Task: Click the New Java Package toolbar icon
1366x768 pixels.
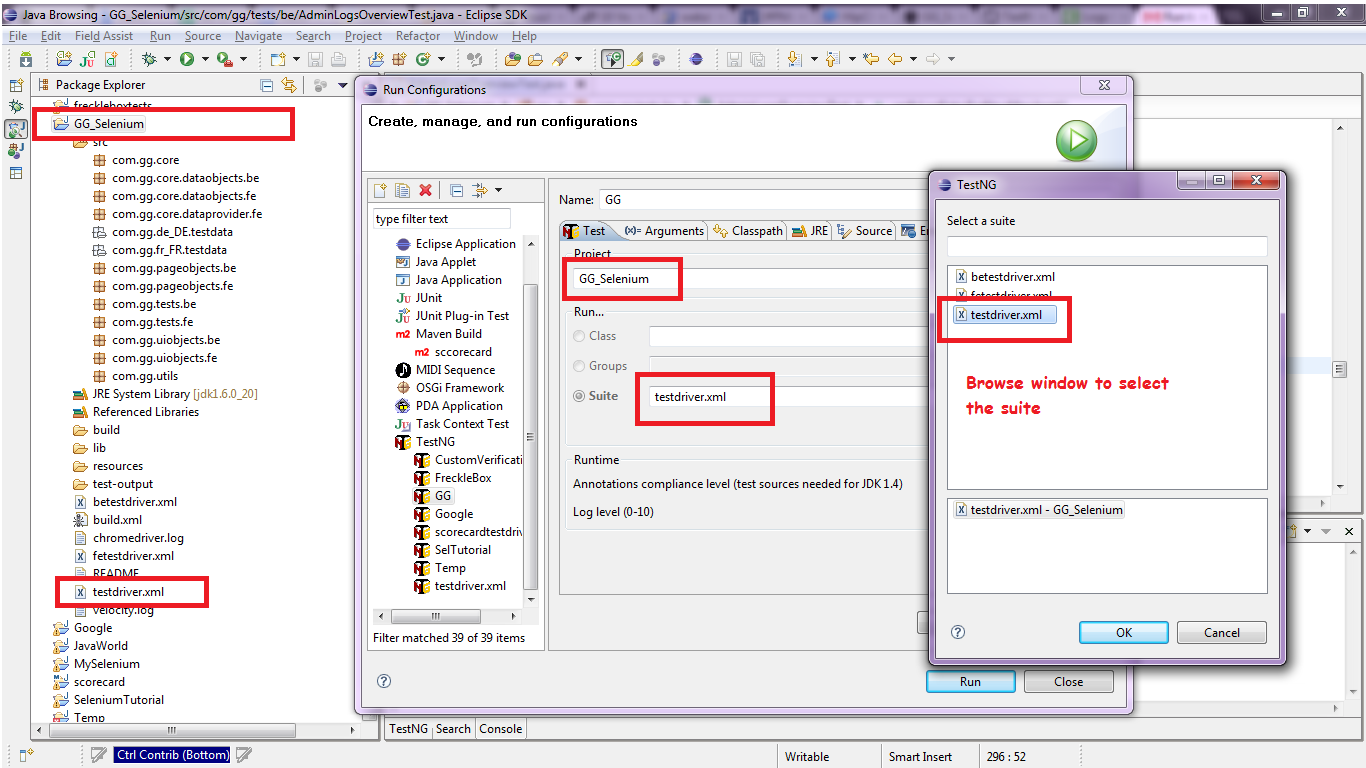Action: click(399, 60)
